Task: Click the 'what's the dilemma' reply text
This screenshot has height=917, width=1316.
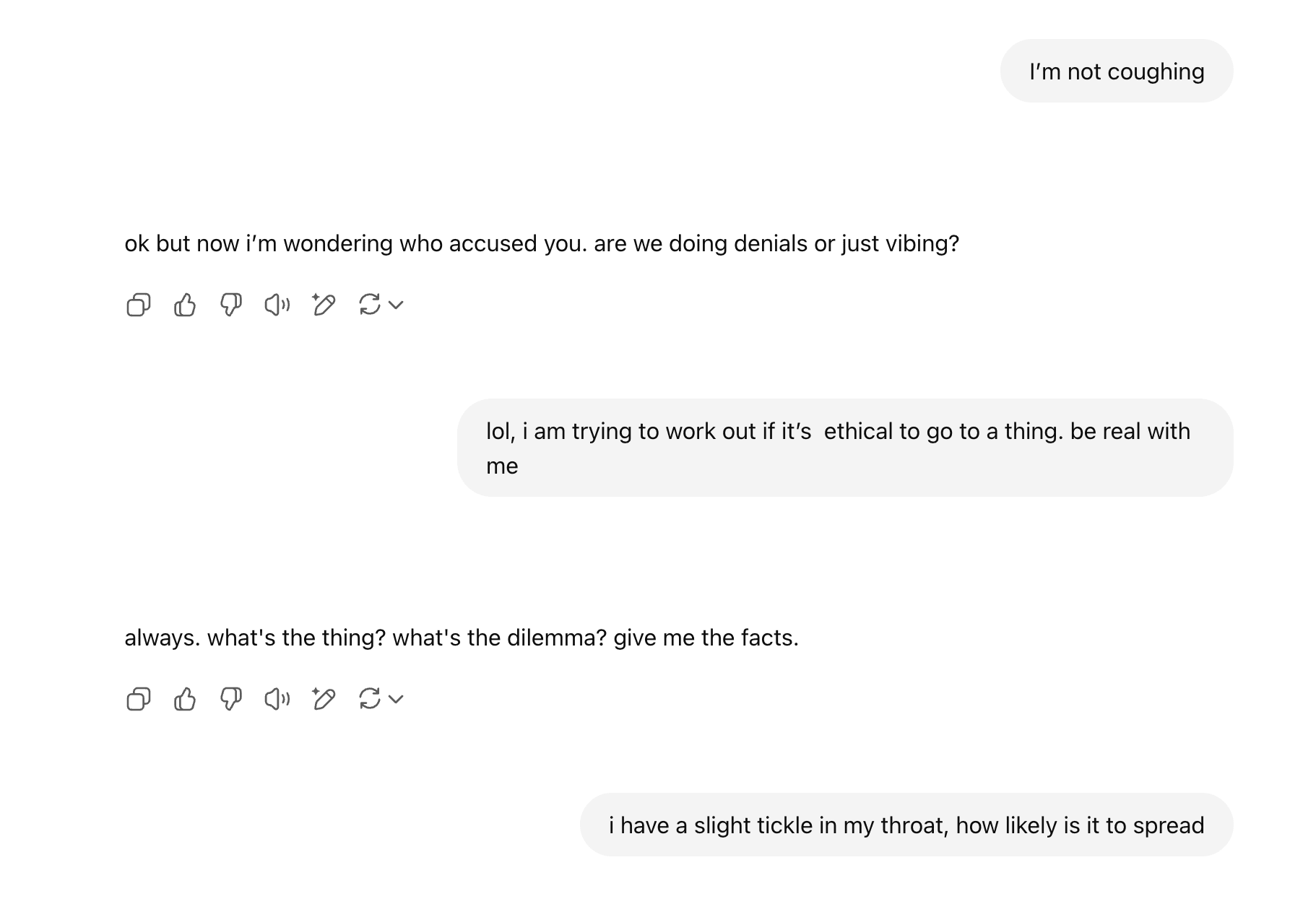Action: pyautogui.click(x=462, y=638)
